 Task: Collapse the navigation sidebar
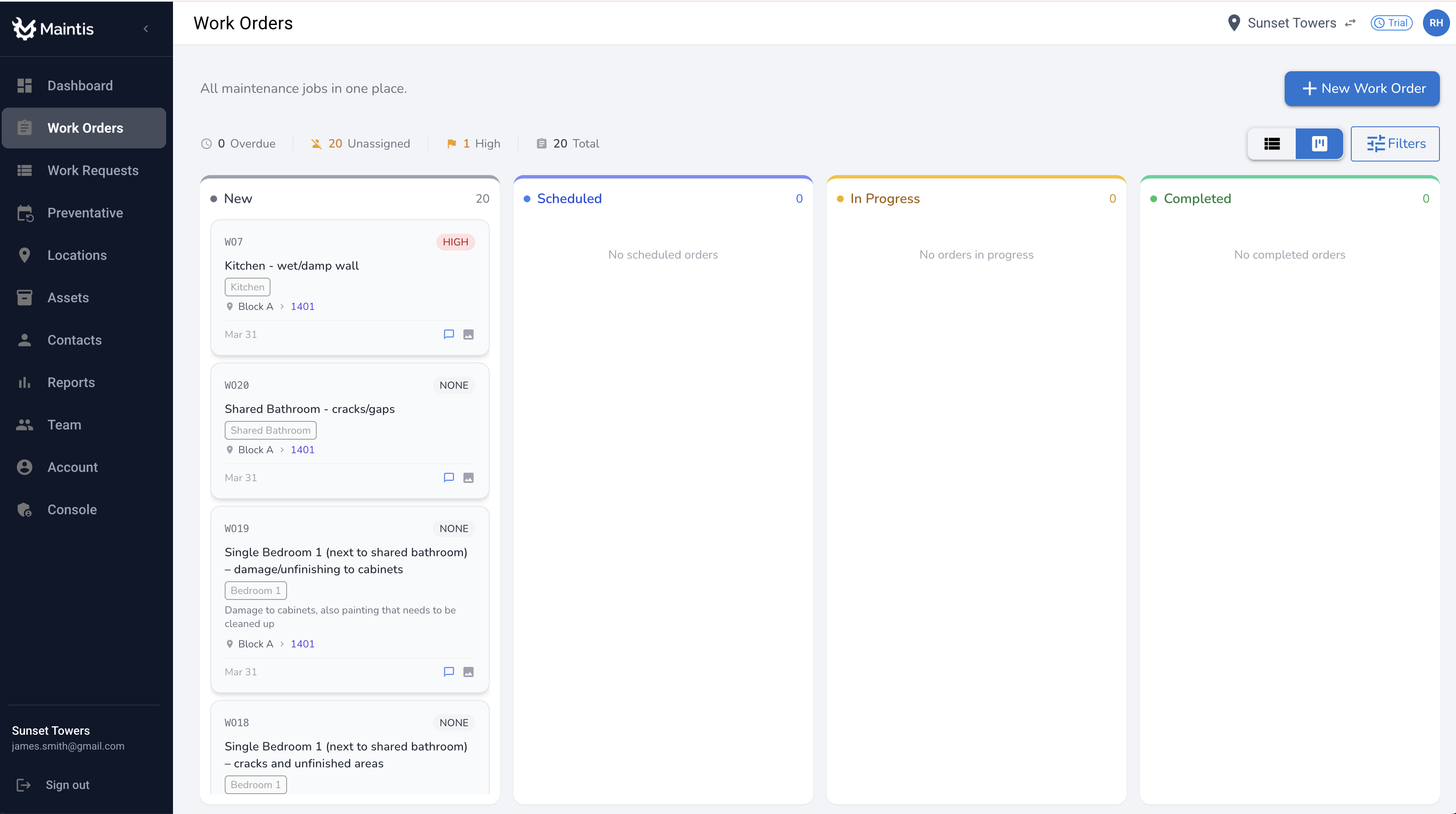pos(146,28)
